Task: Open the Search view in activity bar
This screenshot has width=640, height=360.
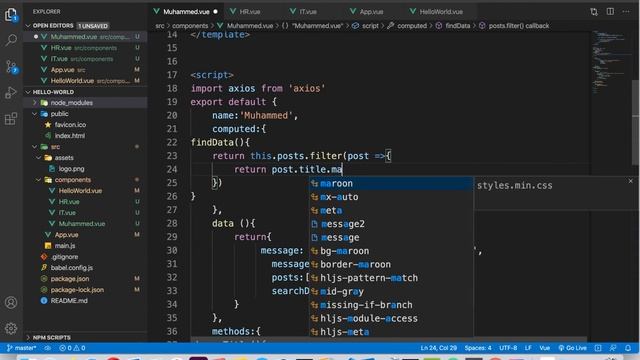Action: pyautogui.click(x=11, y=40)
